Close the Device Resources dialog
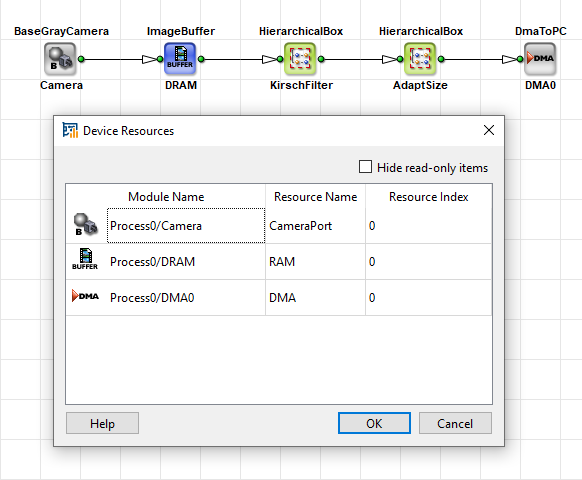 [x=489, y=130]
